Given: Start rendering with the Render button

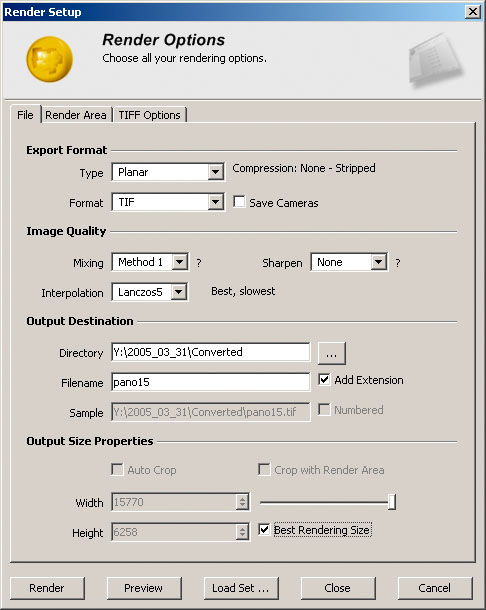Looking at the screenshot, I should pyautogui.click(x=47, y=588).
